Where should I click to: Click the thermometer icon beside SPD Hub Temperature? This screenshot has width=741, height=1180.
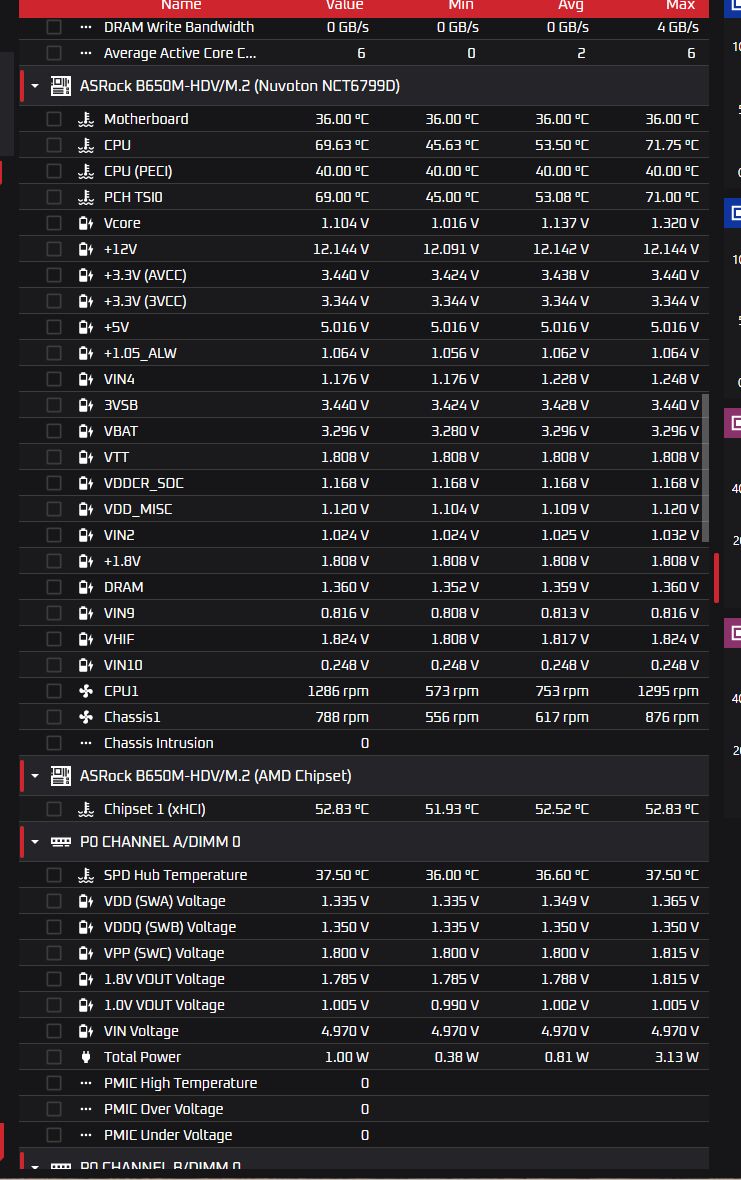pyautogui.click(x=86, y=875)
